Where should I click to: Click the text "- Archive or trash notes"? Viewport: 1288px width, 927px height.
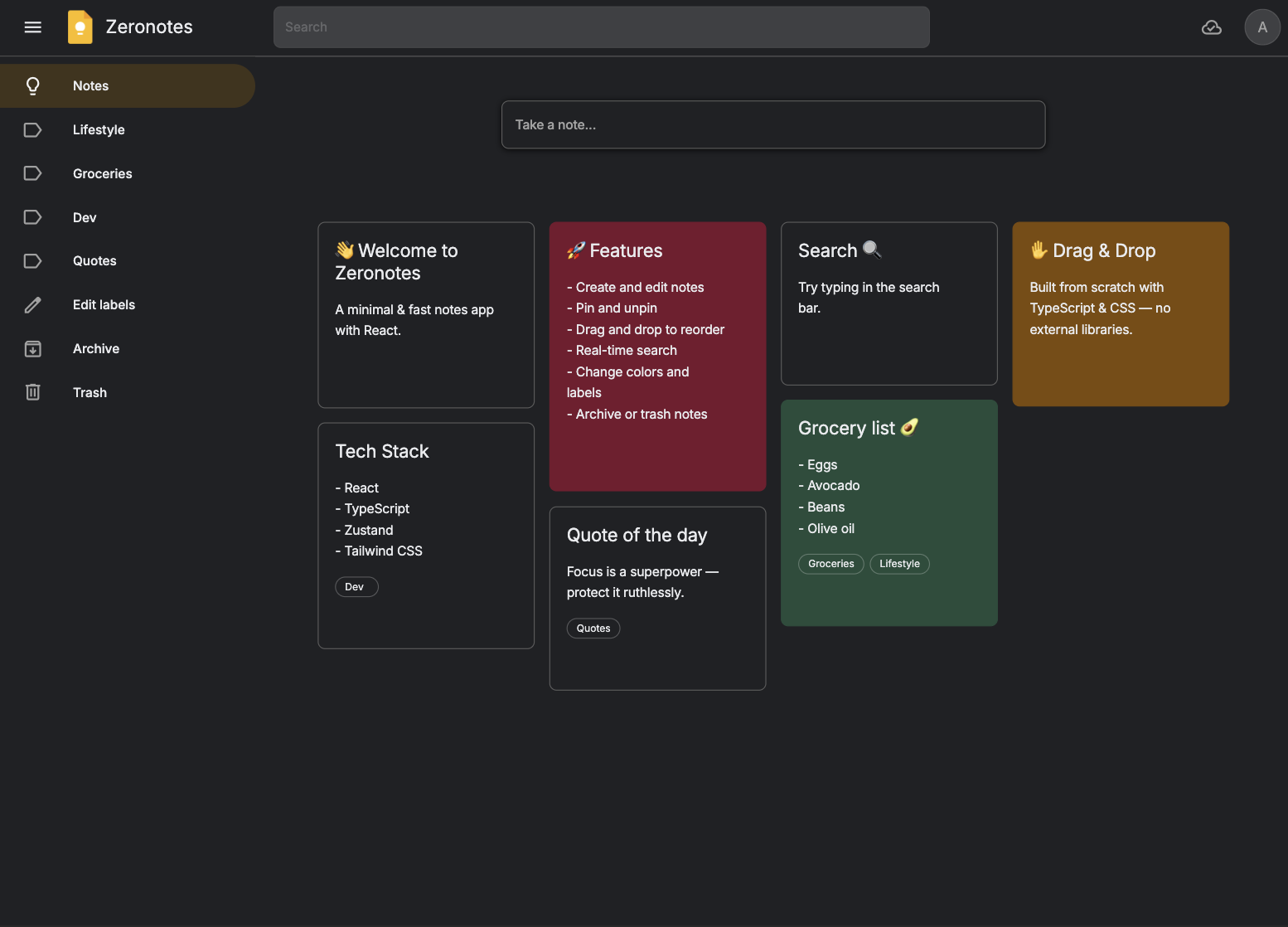coord(637,415)
